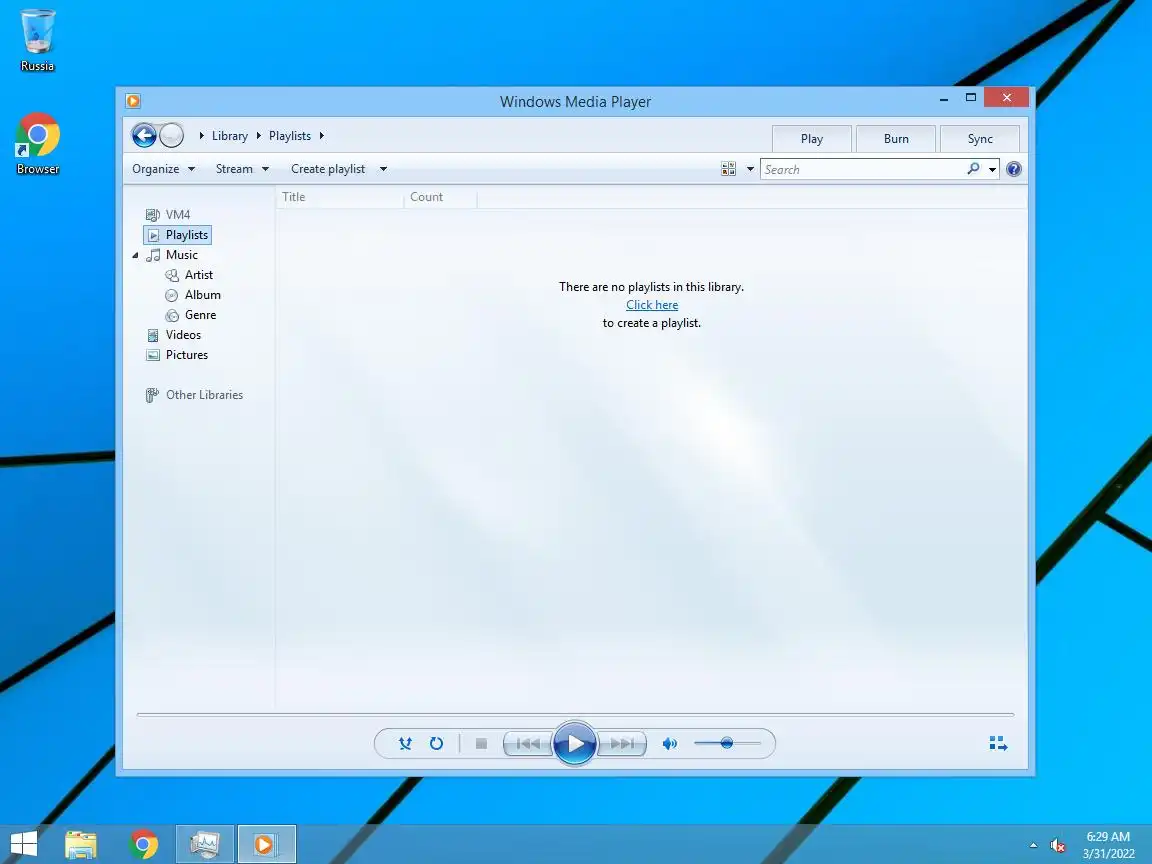
Task: Open the Genre category
Action: 191,314
